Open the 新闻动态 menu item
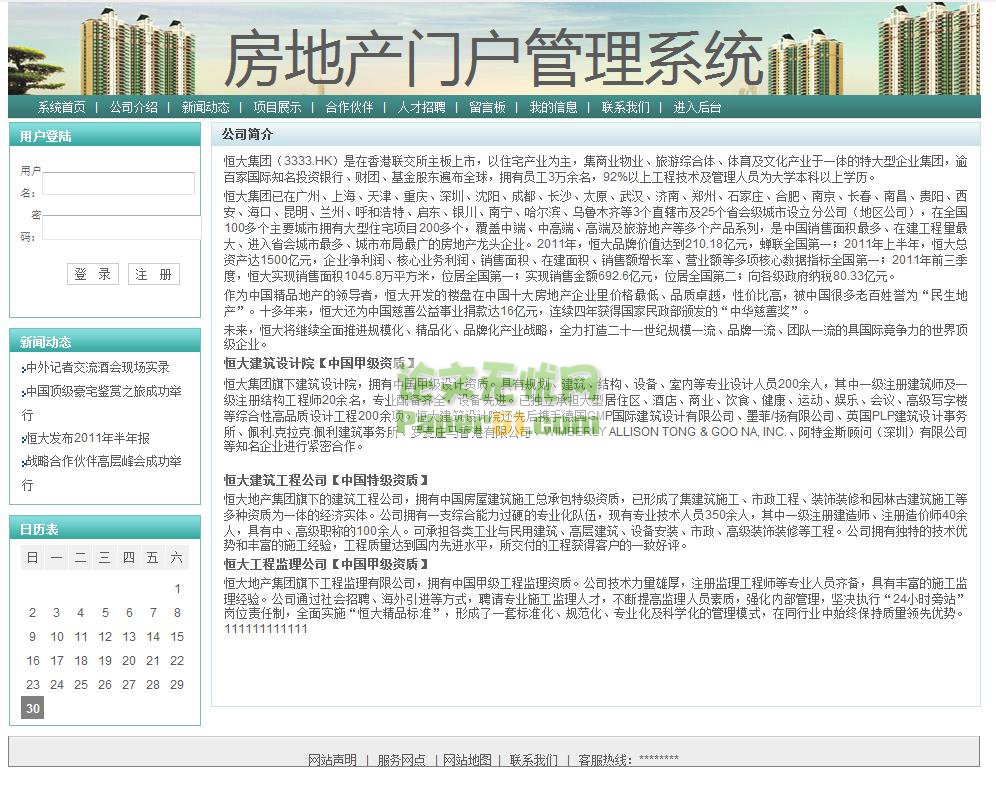This screenshot has width=996, height=797. tap(205, 107)
